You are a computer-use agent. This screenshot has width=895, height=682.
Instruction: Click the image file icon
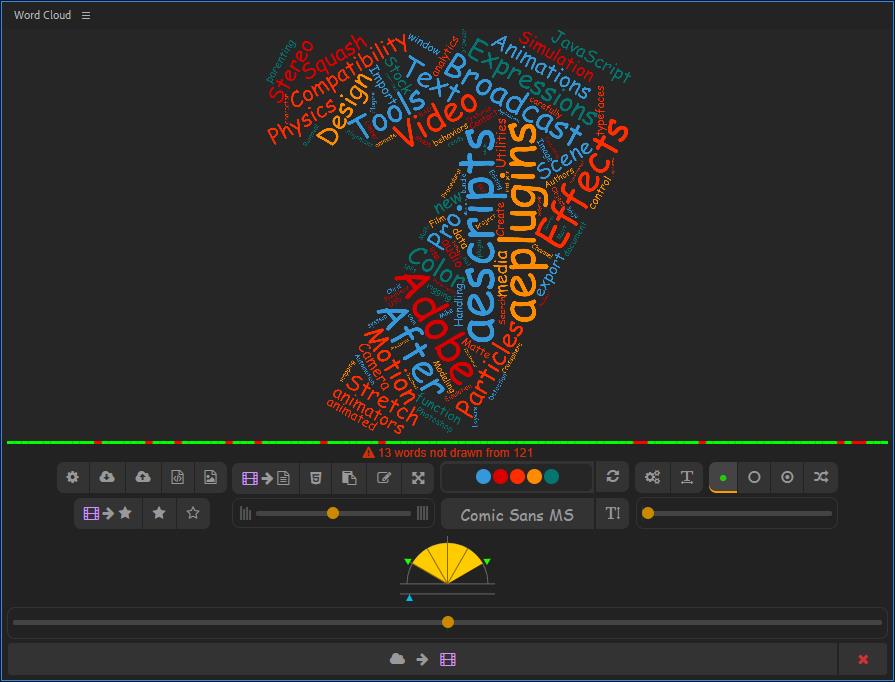point(211,477)
